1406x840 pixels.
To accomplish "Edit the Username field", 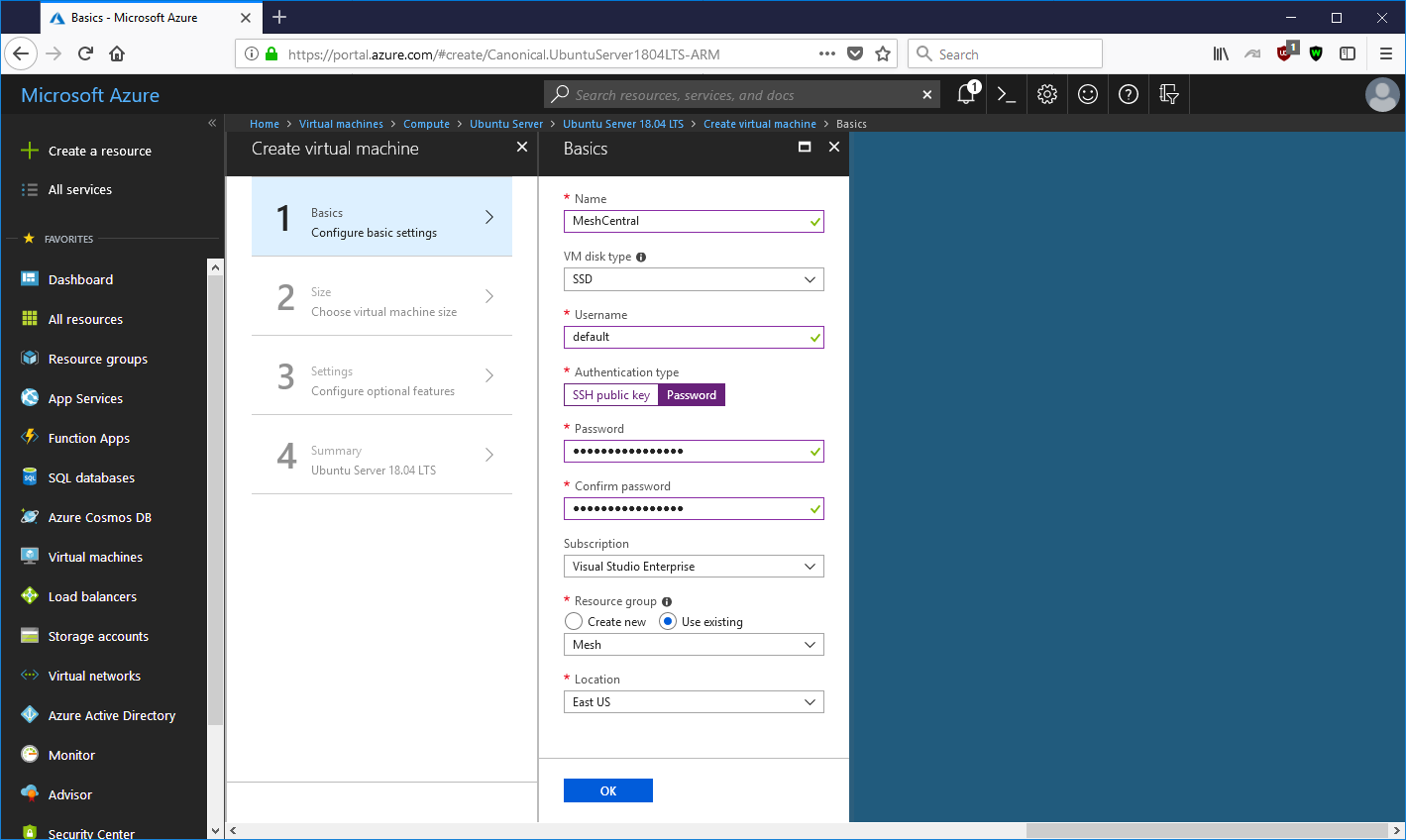I will 694,337.
